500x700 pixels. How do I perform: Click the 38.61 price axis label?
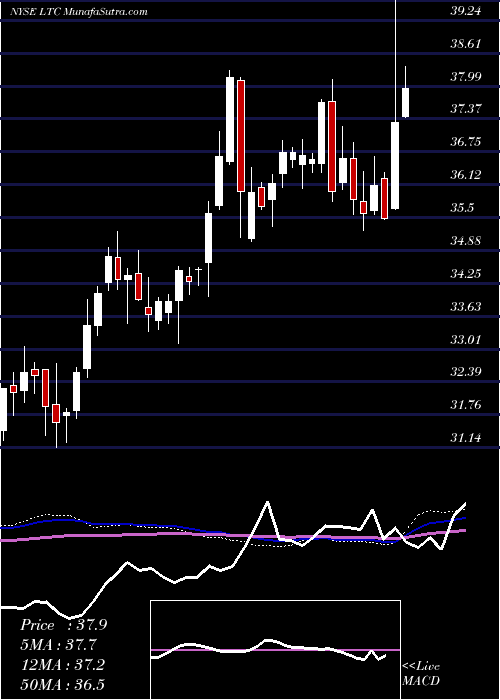click(466, 44)
